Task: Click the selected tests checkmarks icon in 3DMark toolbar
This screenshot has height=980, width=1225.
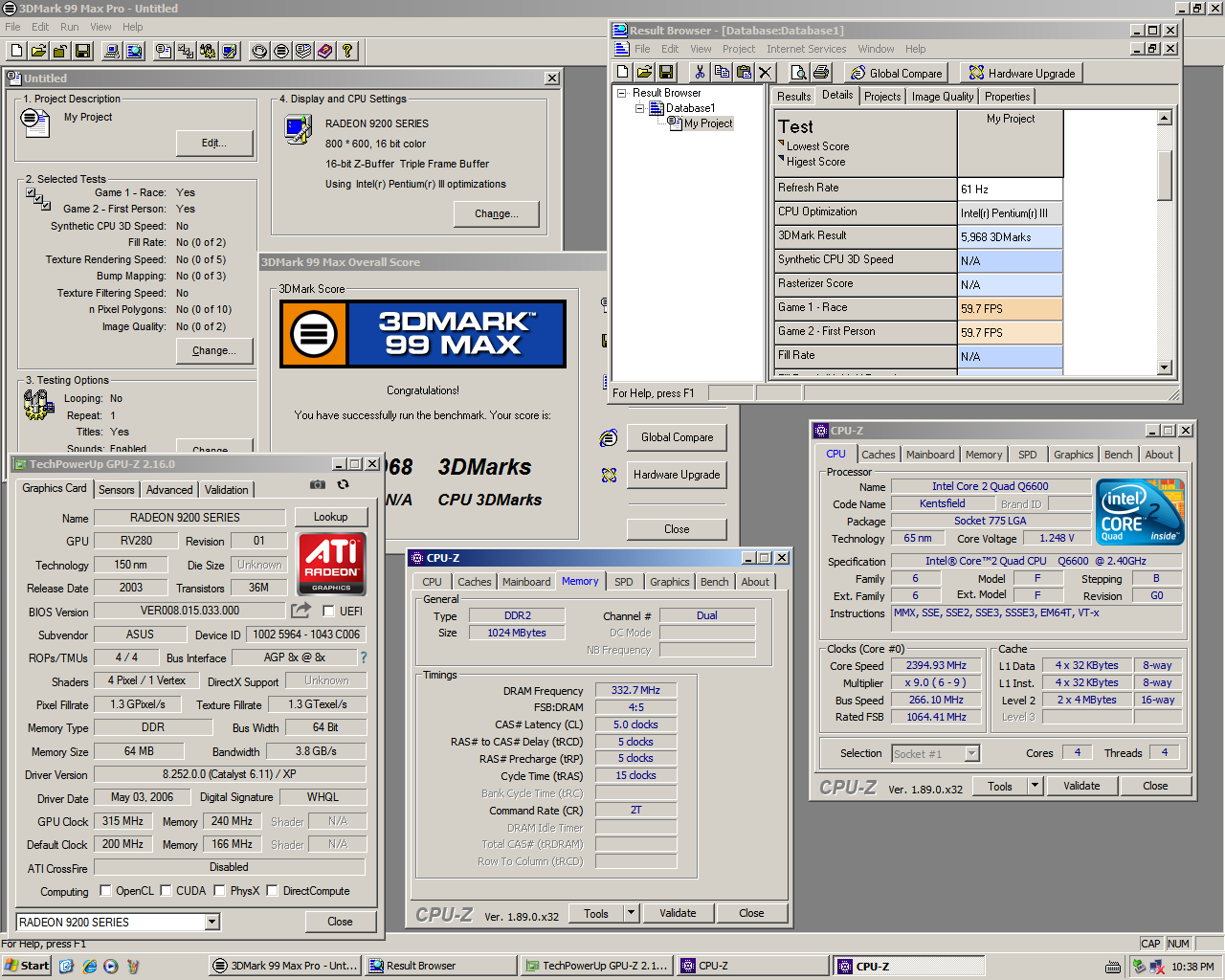Action: point(186,51)
